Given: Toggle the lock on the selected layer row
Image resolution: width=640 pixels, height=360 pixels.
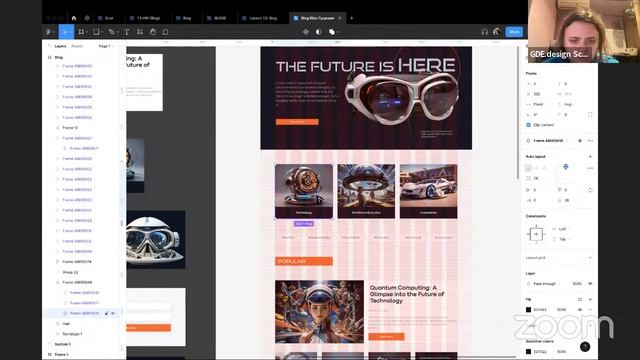Looking at the screenshot, I should click(107, 313).
